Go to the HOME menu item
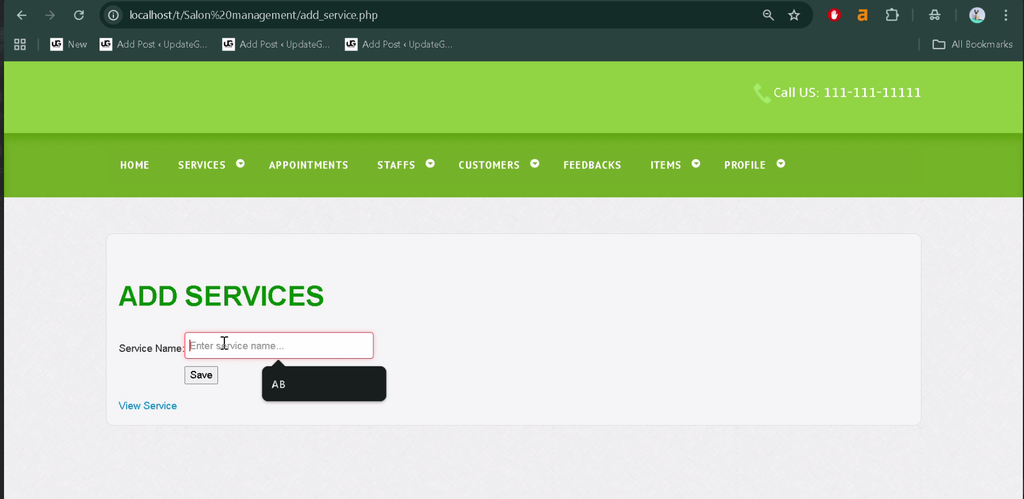This screenshot has height=499, width=1024. [135, 165]
